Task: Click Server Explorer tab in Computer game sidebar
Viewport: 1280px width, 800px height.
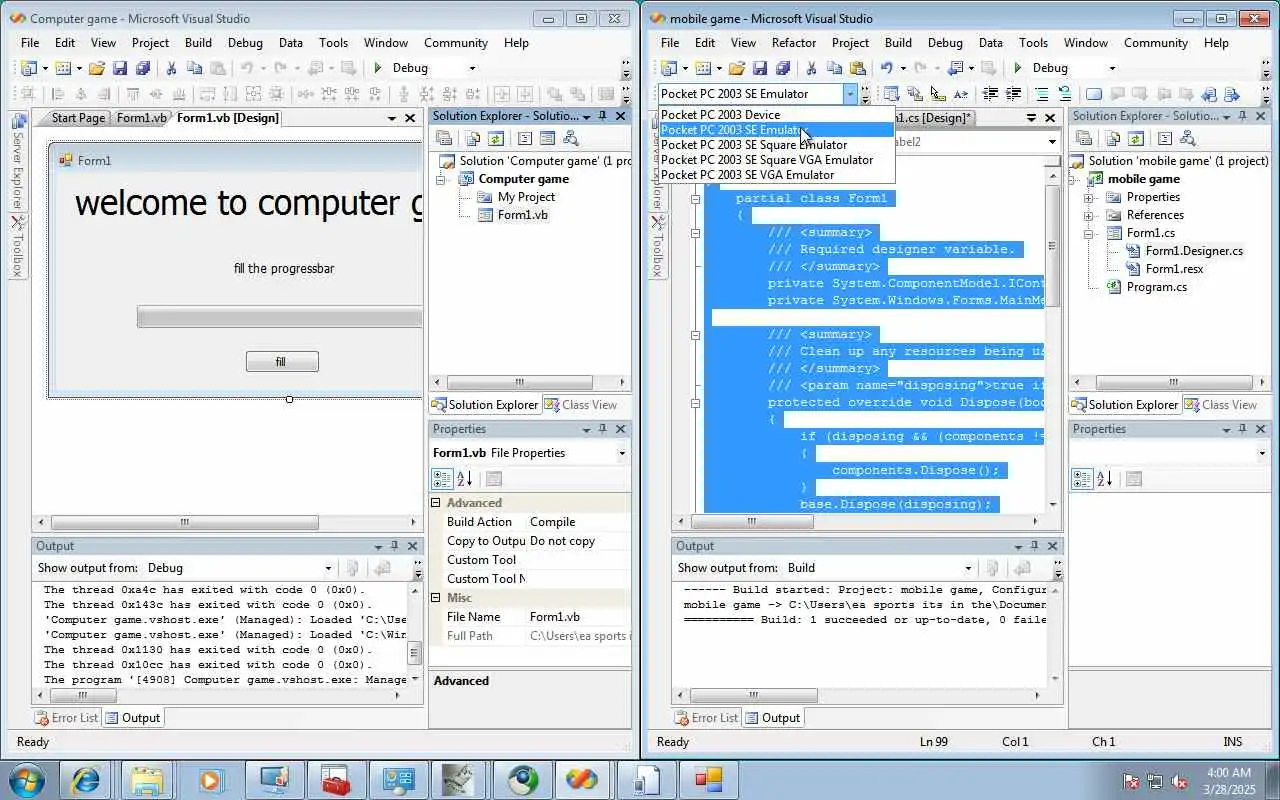Action: (x=18, y=160)
